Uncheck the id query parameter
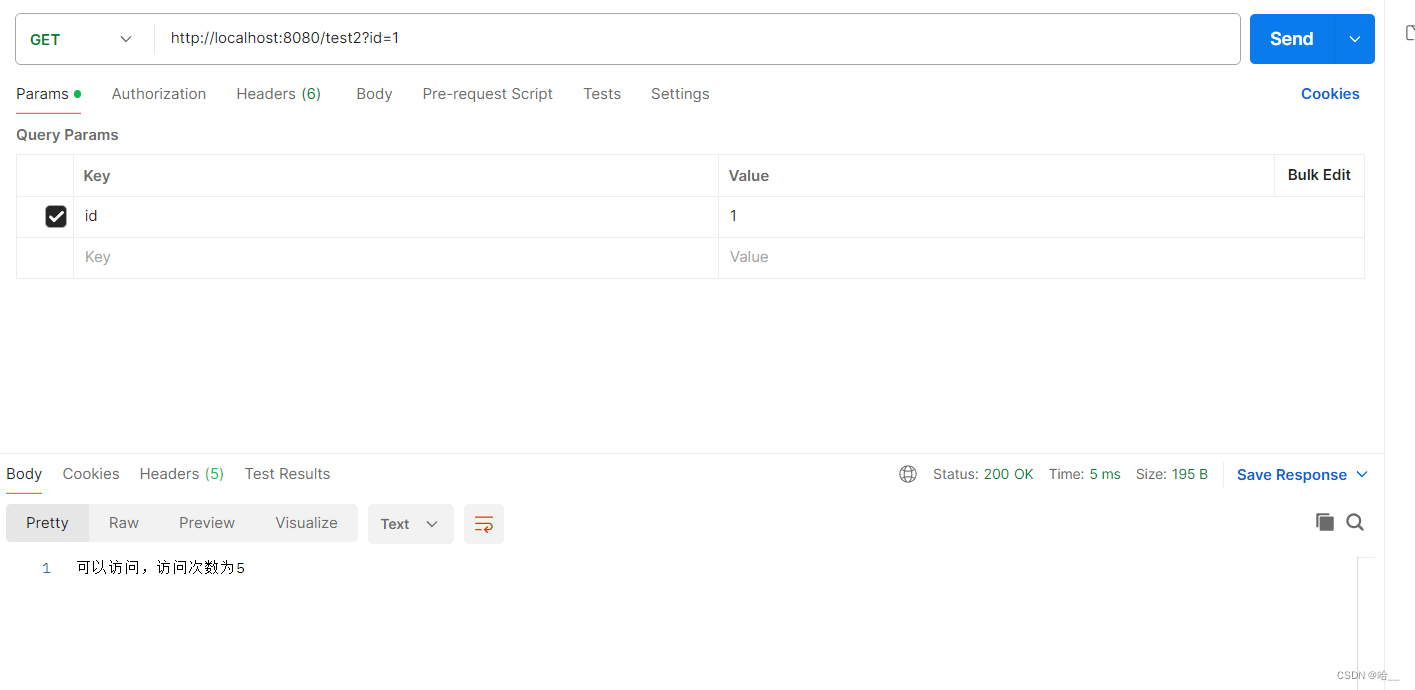1415x690 pixels. (x=56, y=216)
